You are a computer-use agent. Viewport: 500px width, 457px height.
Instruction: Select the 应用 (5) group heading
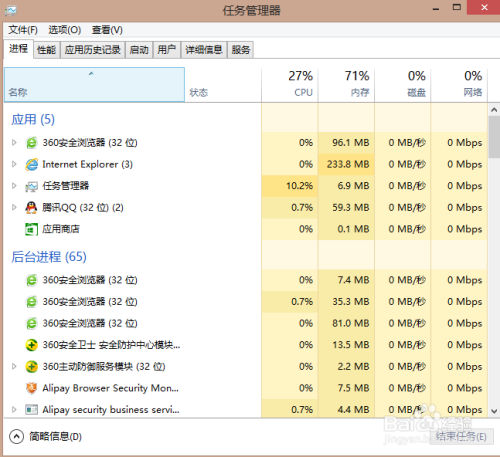(33, 119)
